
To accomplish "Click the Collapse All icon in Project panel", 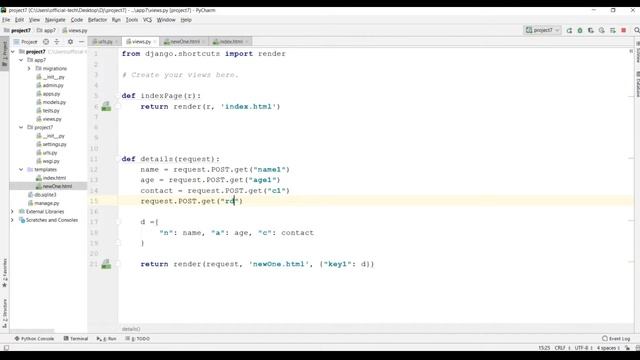I will pyautogui.click(x=57, y=42).
